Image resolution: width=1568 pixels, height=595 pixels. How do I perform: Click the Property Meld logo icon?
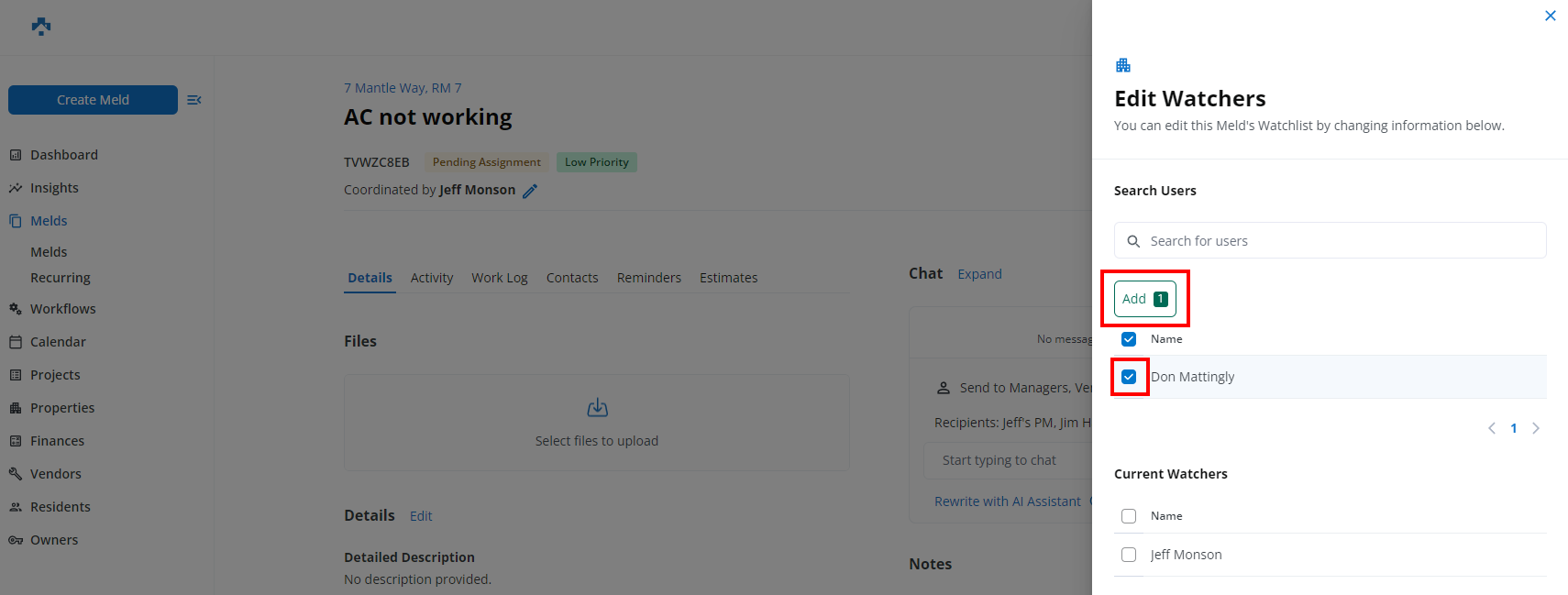(x=41, y=27)
